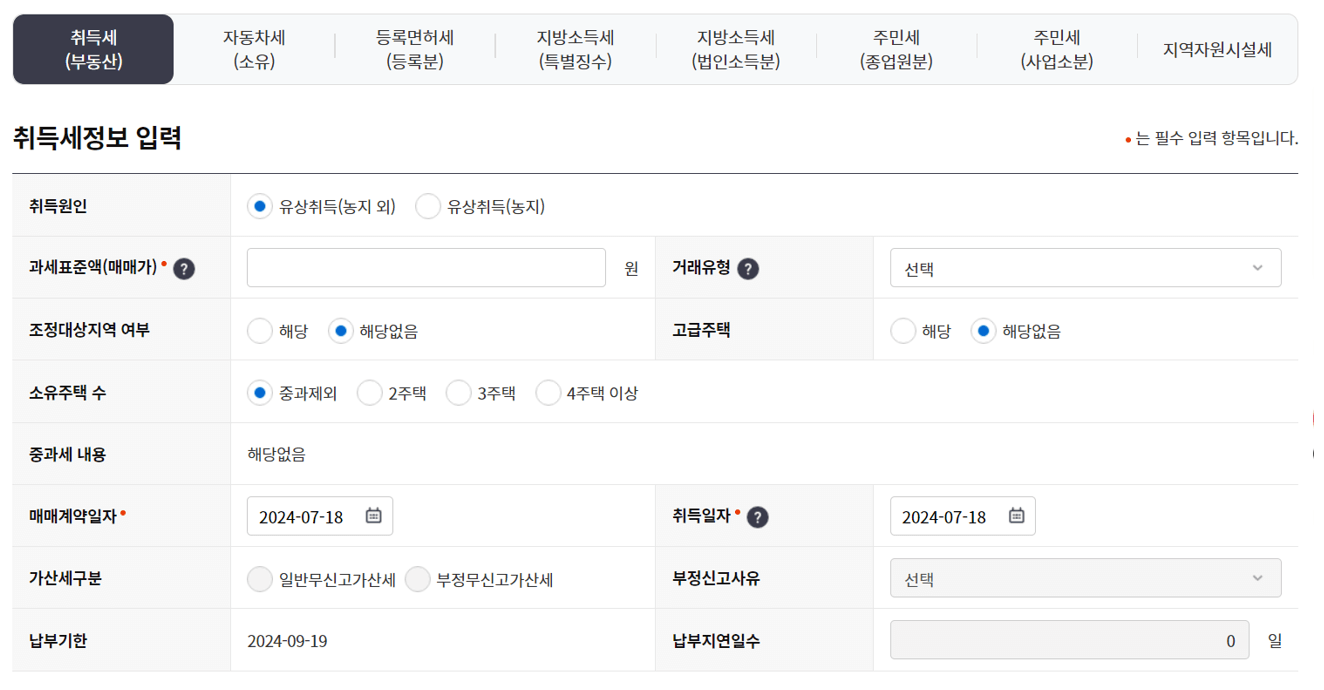This screenshot has width=1324, height=690.
Task: Choose 4주택 이상 for 소유주택 수
Action: click(548, 392)
